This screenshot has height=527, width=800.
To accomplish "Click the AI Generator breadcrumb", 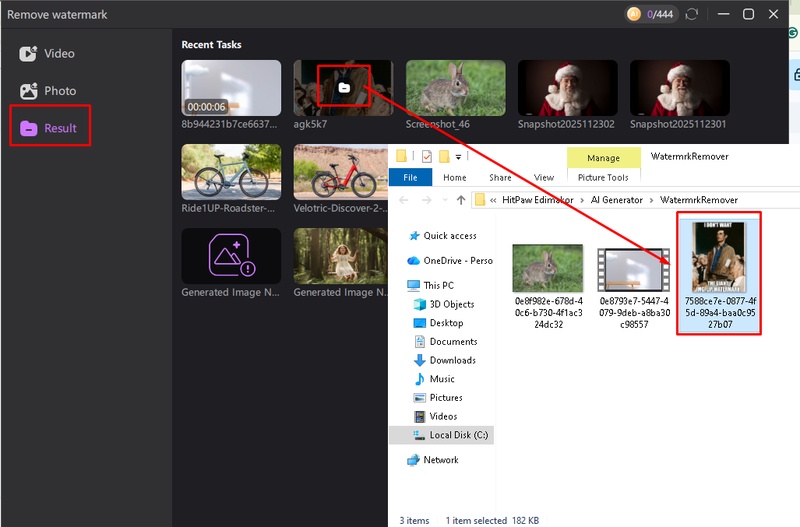I will tap(616, 200).
